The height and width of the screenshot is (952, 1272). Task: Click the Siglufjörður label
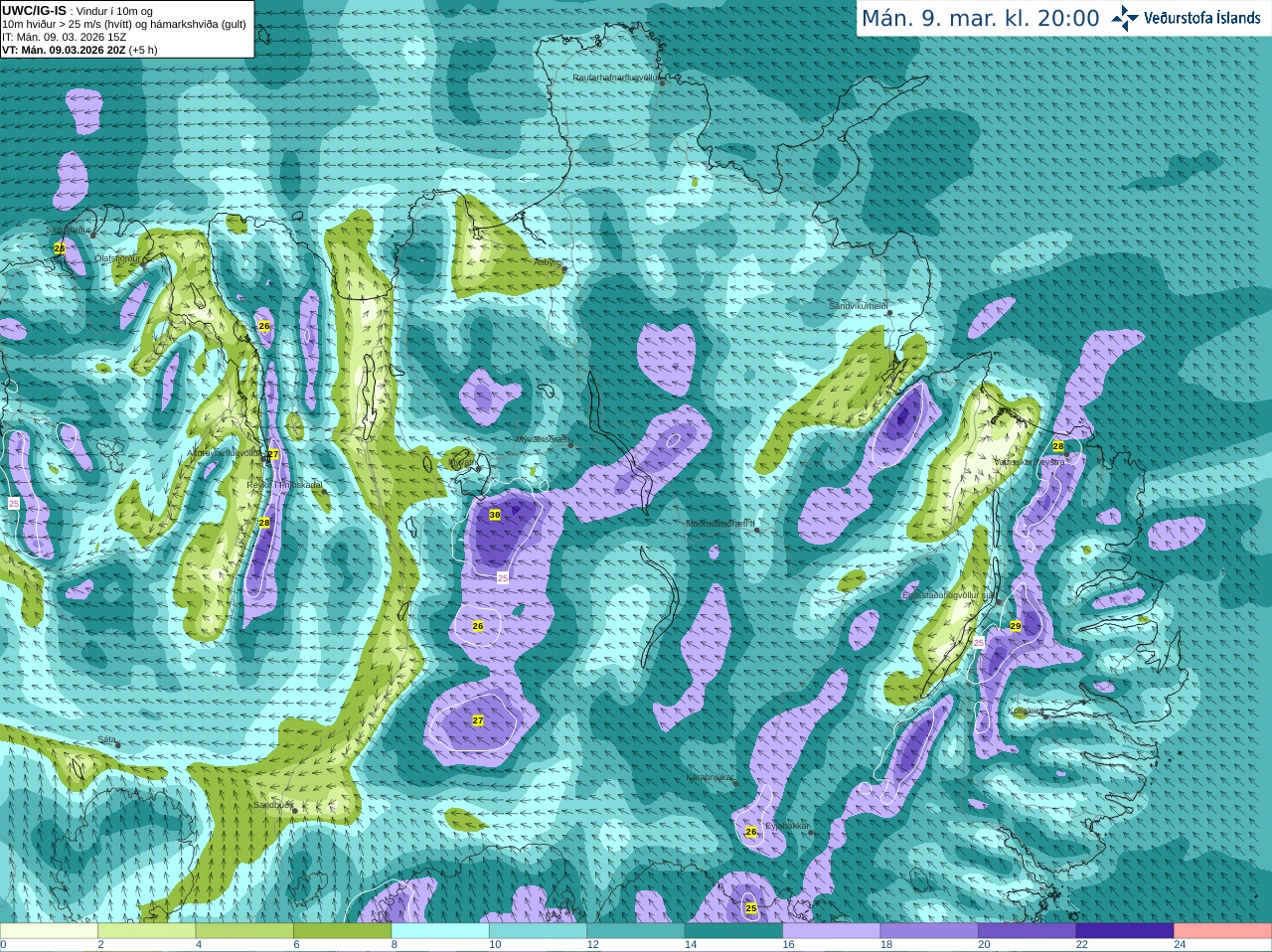click(69, 230)
